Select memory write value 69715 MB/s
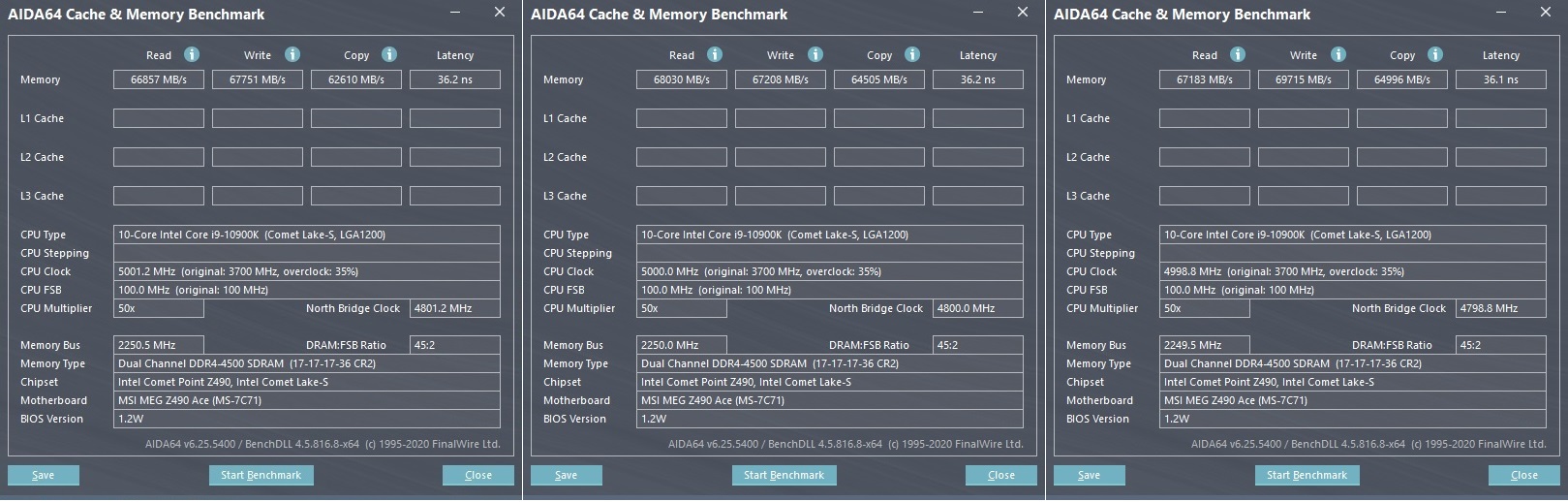Screen dimensions: 1568x502 pos(1304,79)
